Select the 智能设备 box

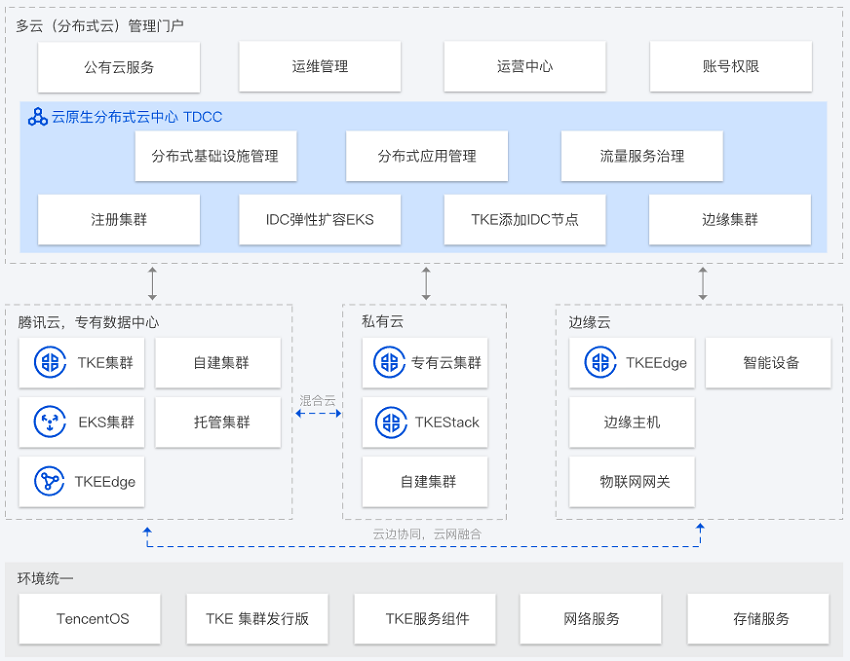tap(768, 363)
